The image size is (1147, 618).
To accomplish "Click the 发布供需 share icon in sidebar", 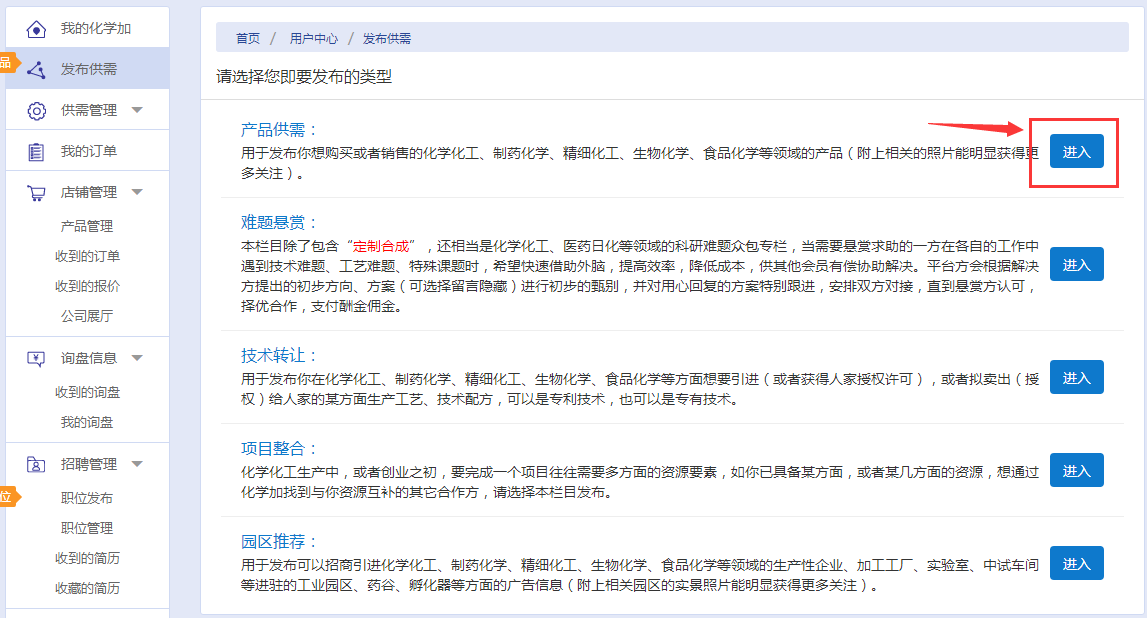I will click(36, 70).
